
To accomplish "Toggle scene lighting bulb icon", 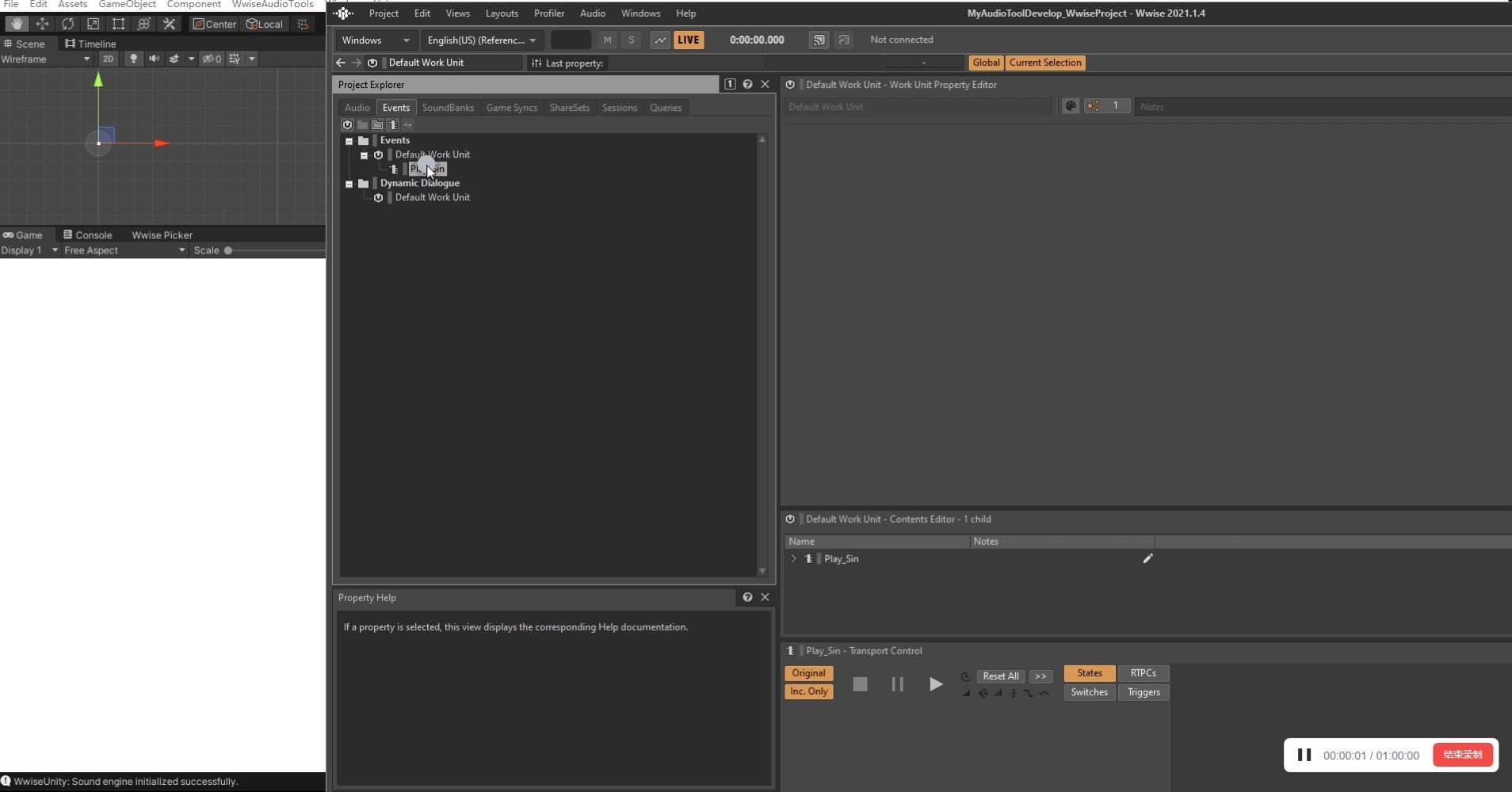I will [133, 59].
